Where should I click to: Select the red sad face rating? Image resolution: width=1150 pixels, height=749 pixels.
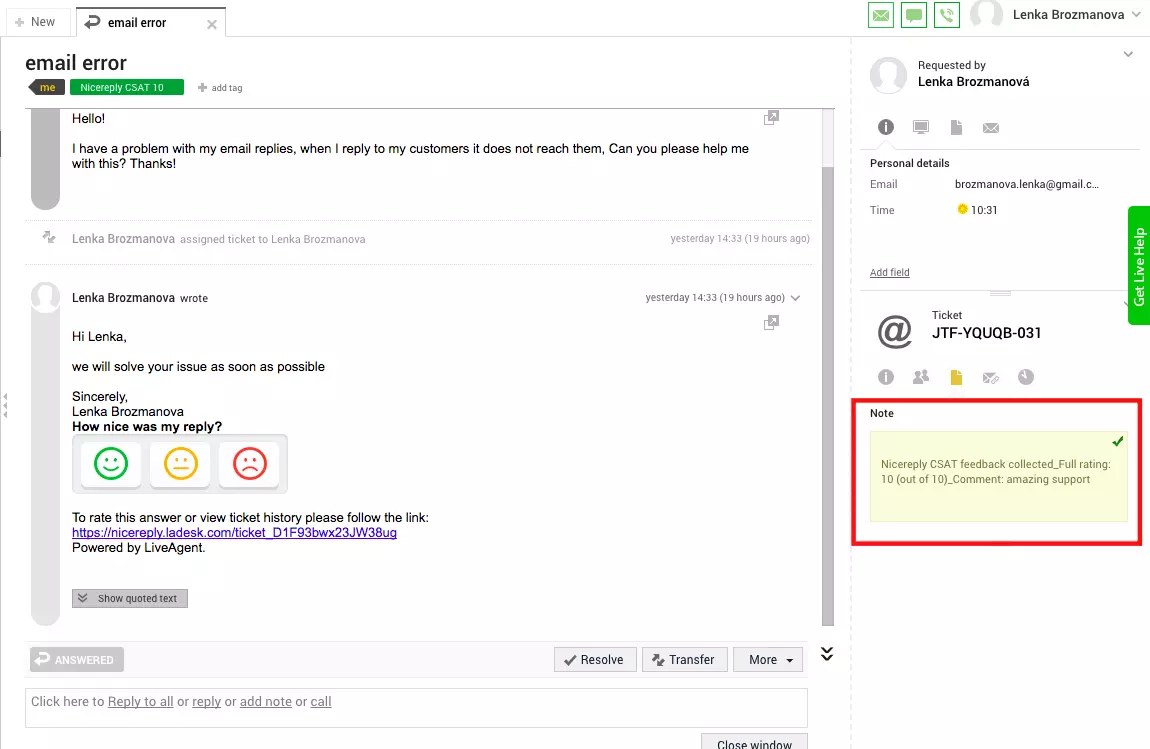[249, 463]
